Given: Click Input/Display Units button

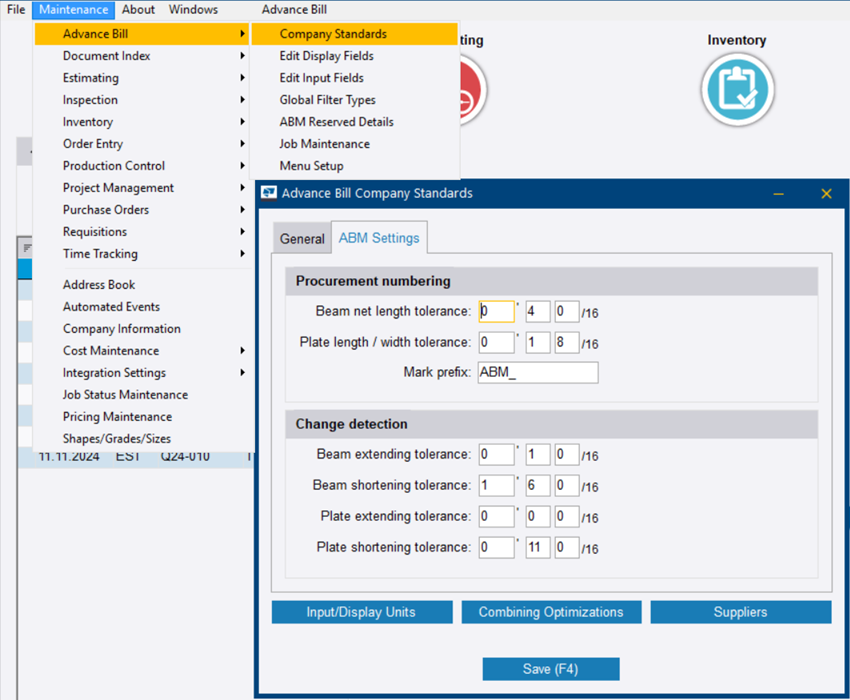Looking at the screenshot, I should 362,612.
